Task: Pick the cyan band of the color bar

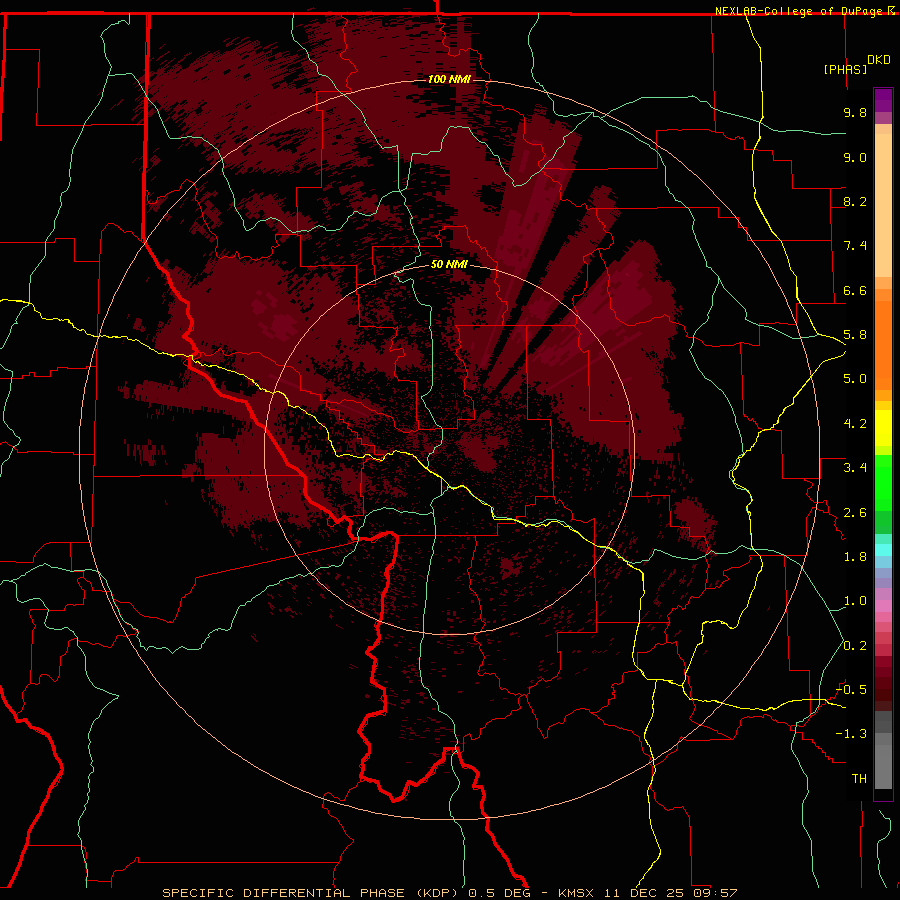Action: point(883,550)
